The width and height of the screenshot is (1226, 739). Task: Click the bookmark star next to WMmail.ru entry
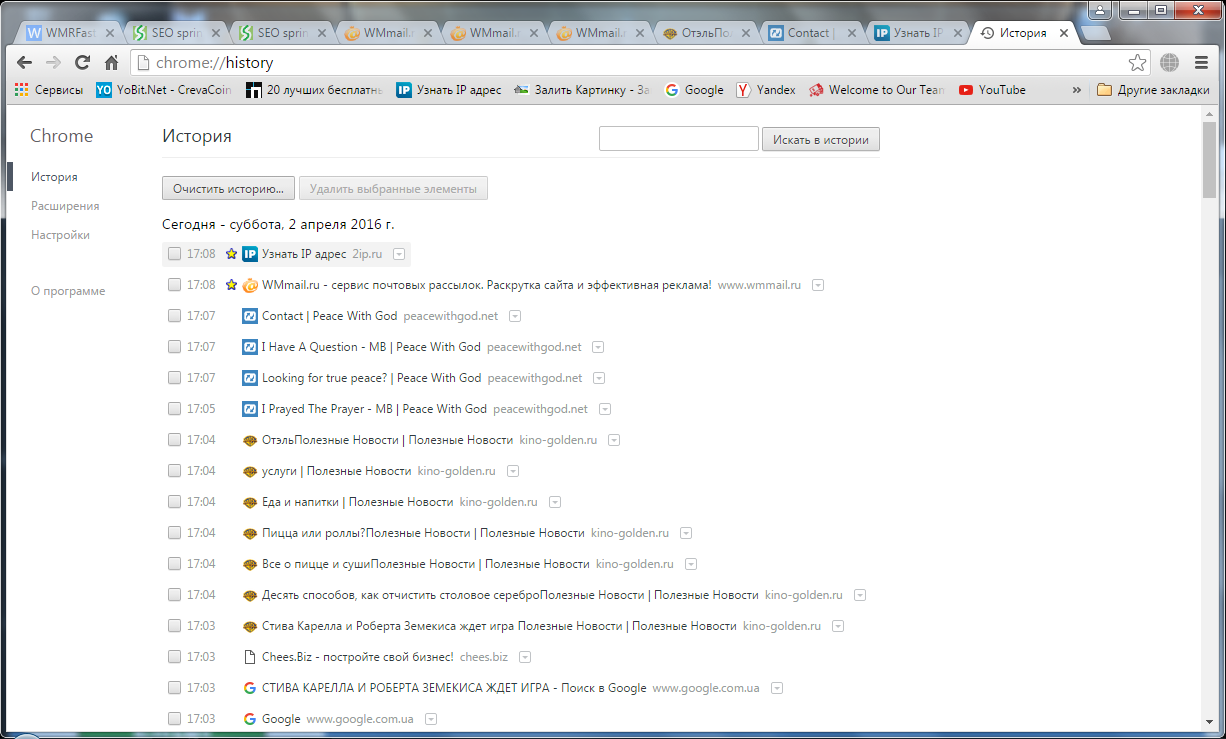[x=231, y=285]
